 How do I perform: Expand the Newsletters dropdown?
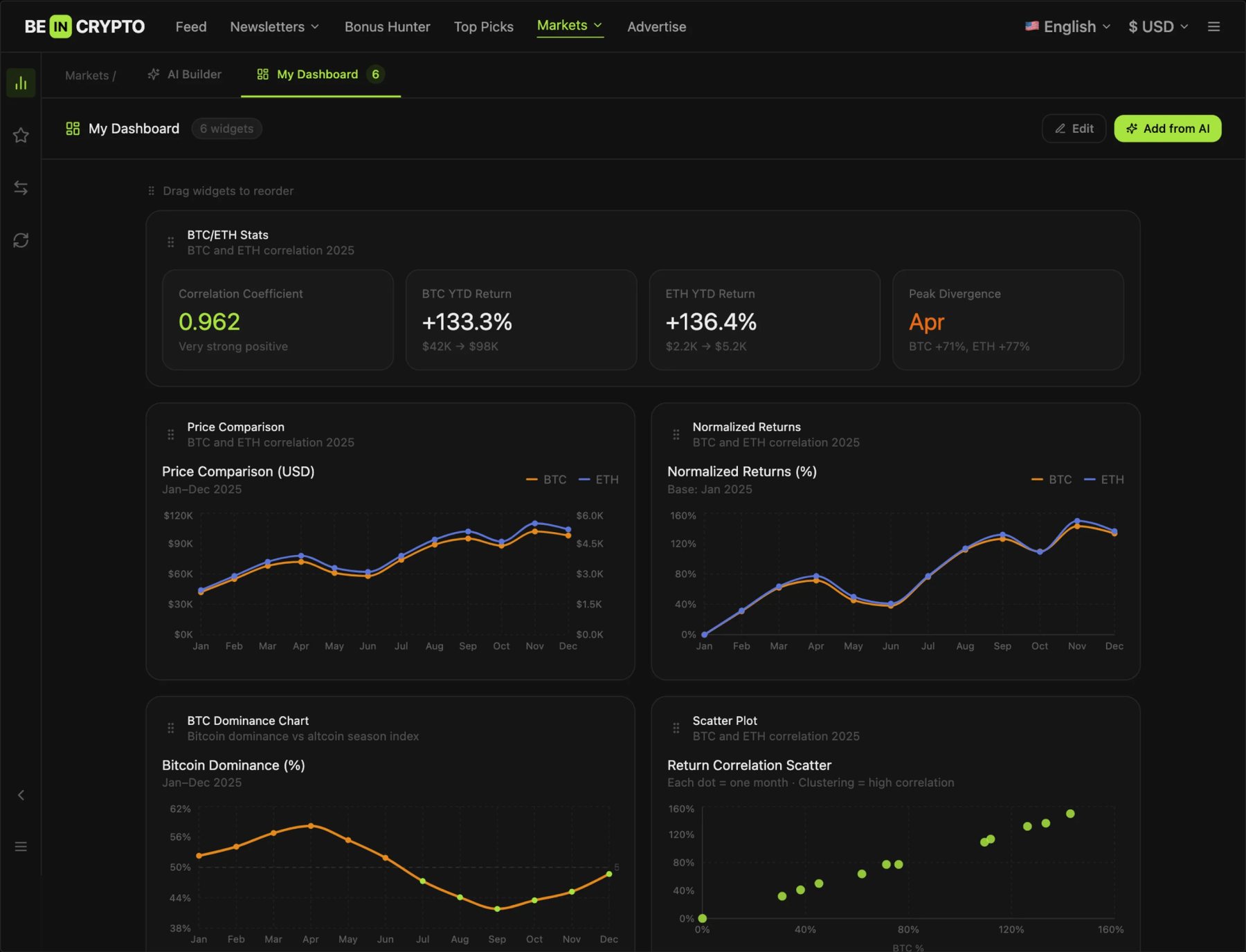275,26
